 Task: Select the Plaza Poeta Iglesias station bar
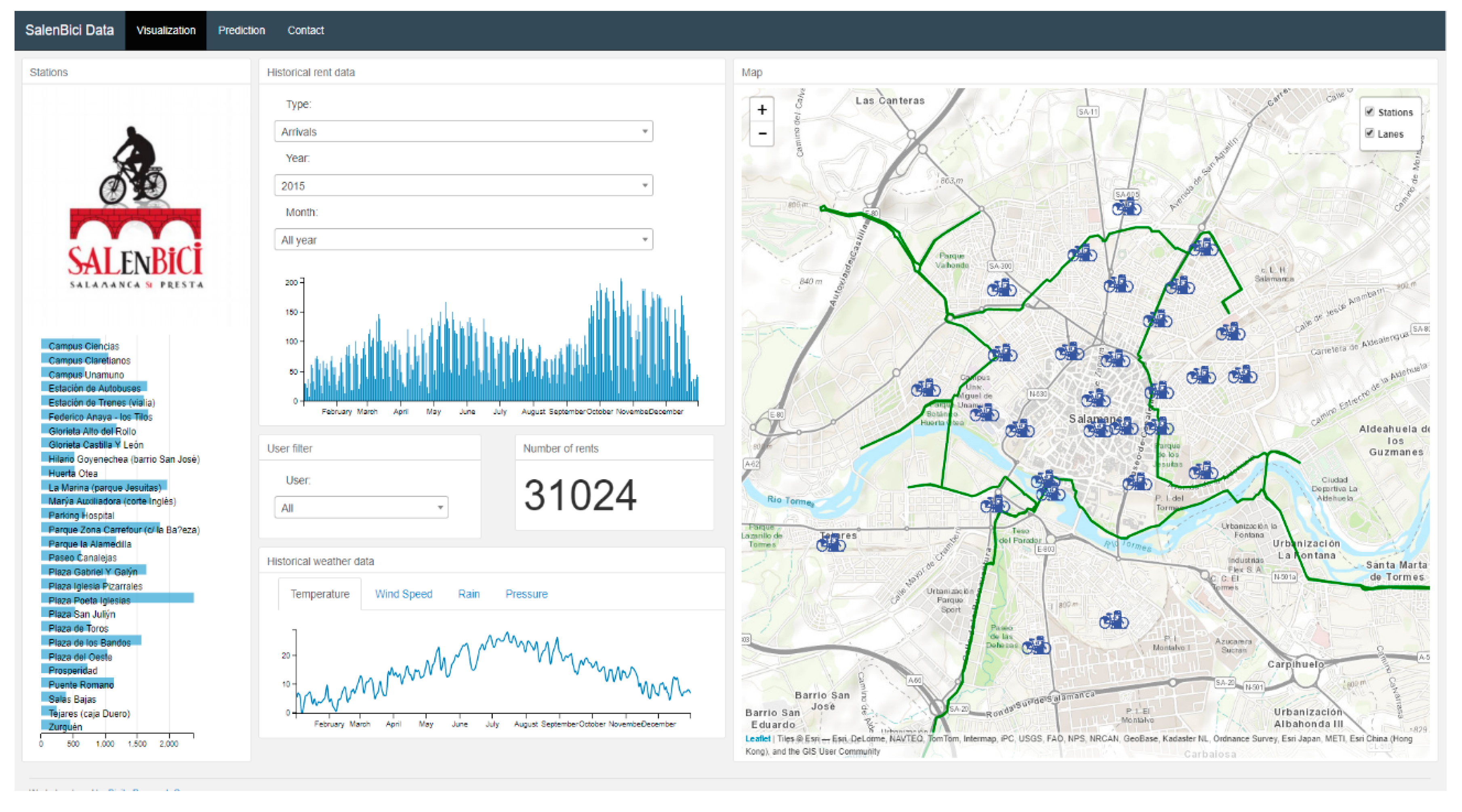click(118, 599)
